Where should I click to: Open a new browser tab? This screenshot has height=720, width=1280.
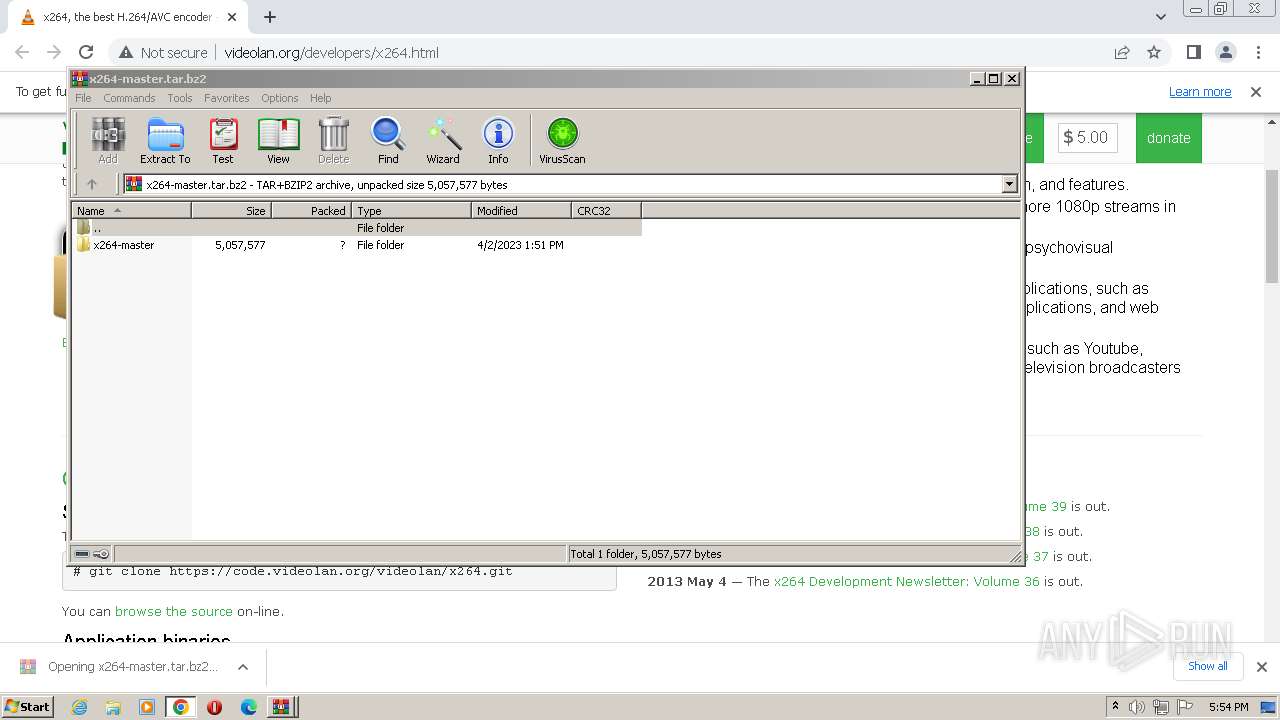click(x=269, y=17)
